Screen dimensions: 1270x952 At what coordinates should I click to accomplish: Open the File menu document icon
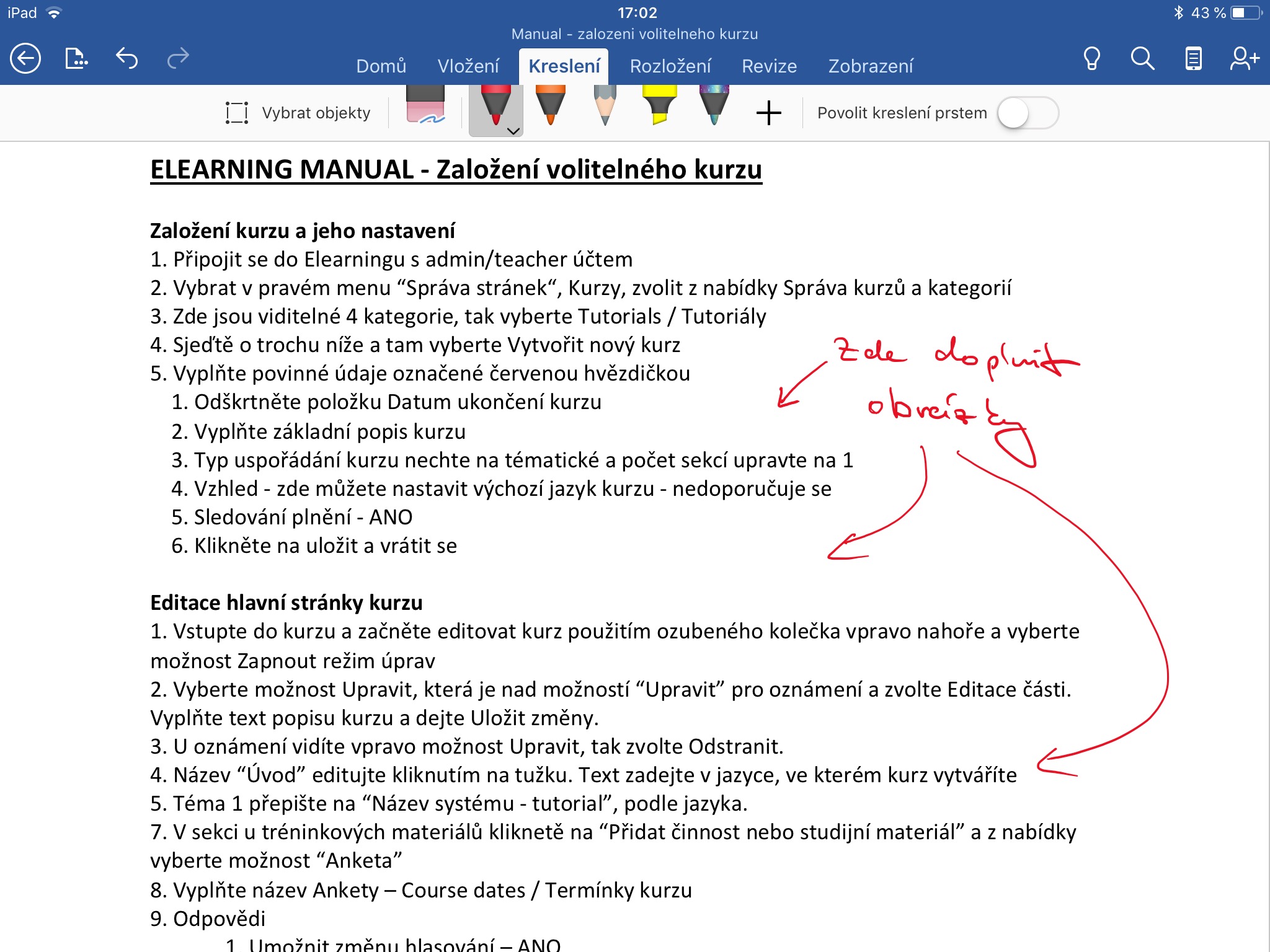coord(76,59)
